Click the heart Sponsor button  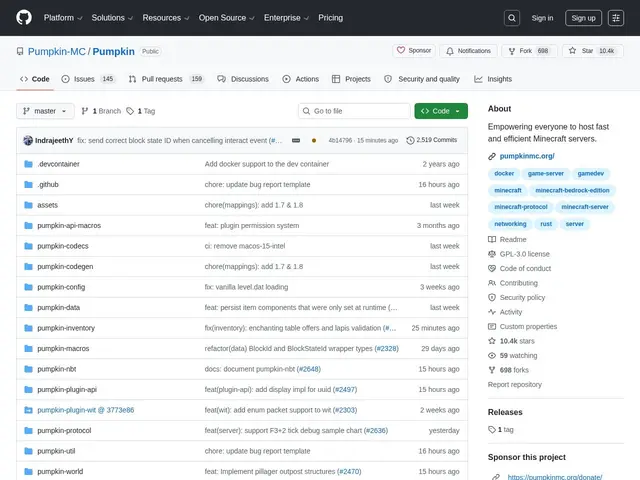point(414,51)
